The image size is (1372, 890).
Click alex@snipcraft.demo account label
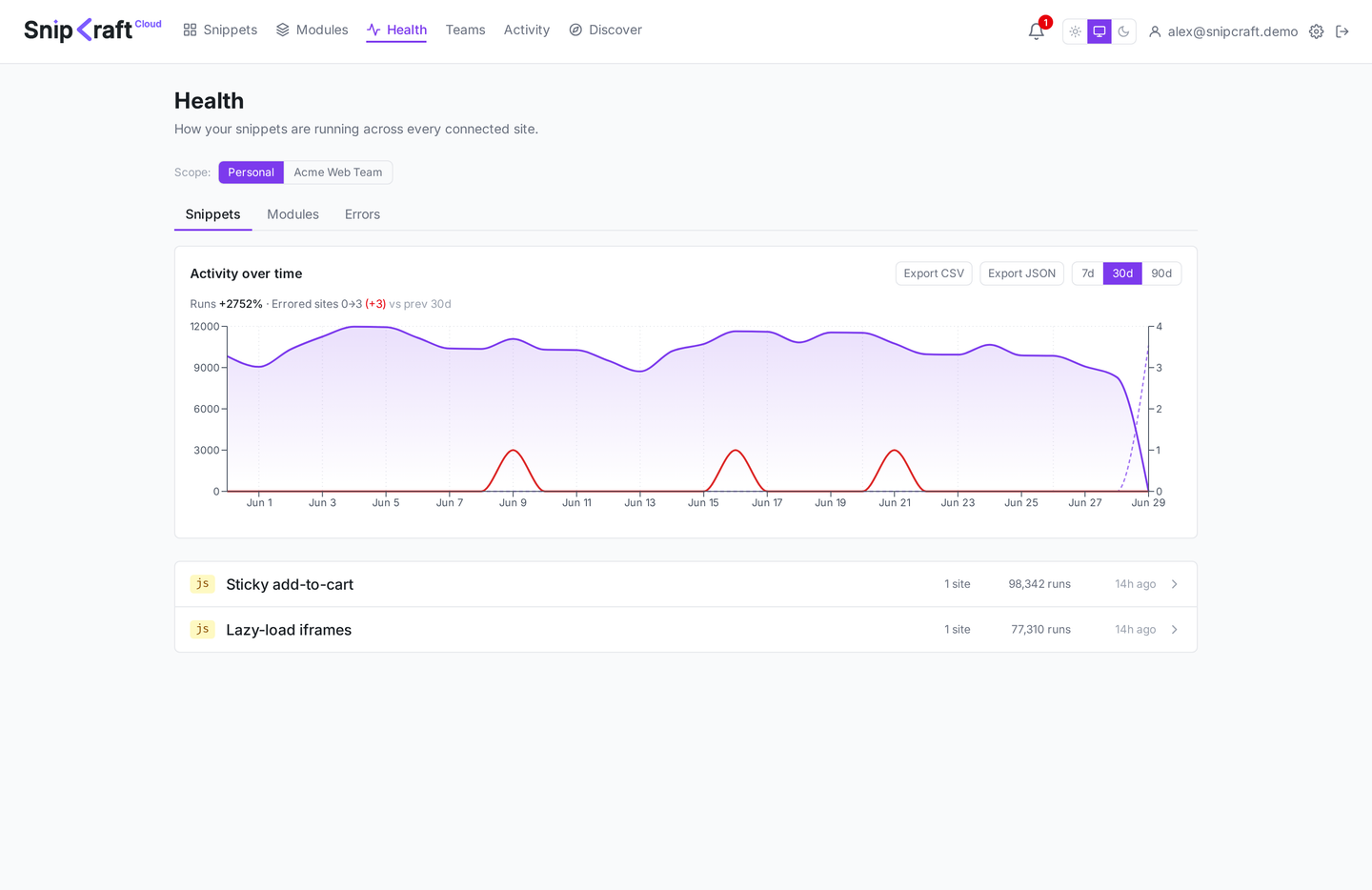pos(1233,31)
